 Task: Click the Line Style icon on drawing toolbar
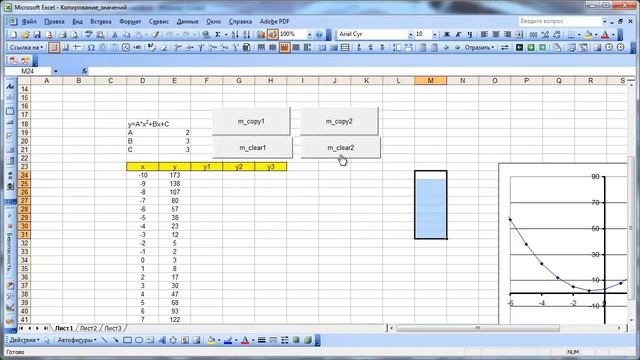coord(262,340)
